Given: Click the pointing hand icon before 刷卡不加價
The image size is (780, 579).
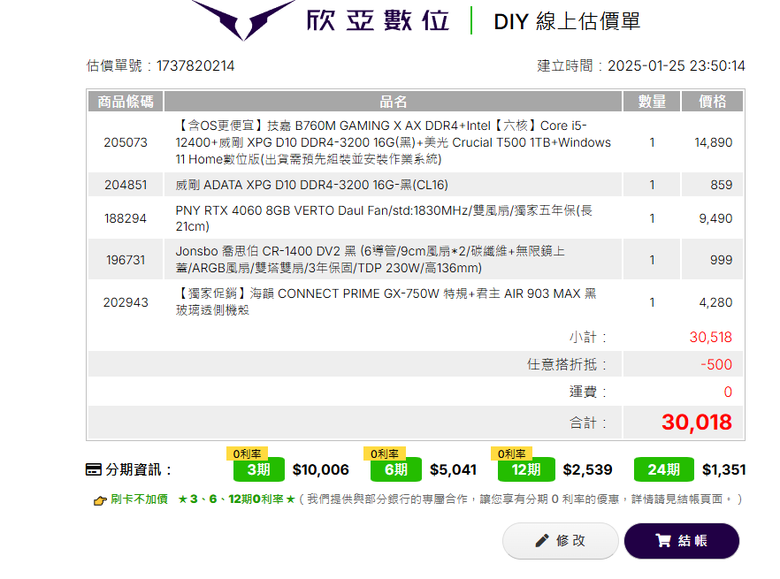Looking at the screenshot, I should (100, 500).
